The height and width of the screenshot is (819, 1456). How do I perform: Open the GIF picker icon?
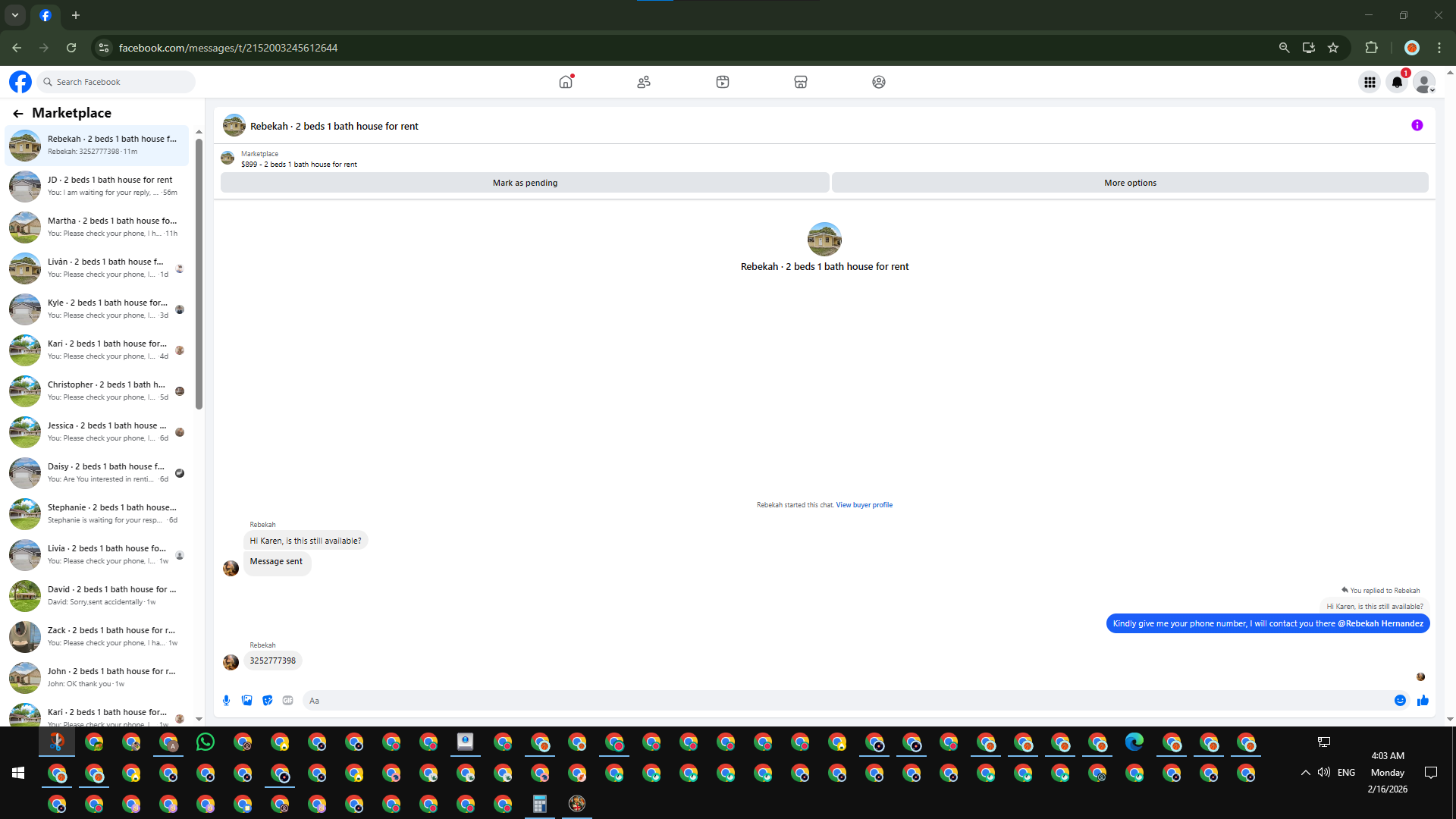pos(287,701)
